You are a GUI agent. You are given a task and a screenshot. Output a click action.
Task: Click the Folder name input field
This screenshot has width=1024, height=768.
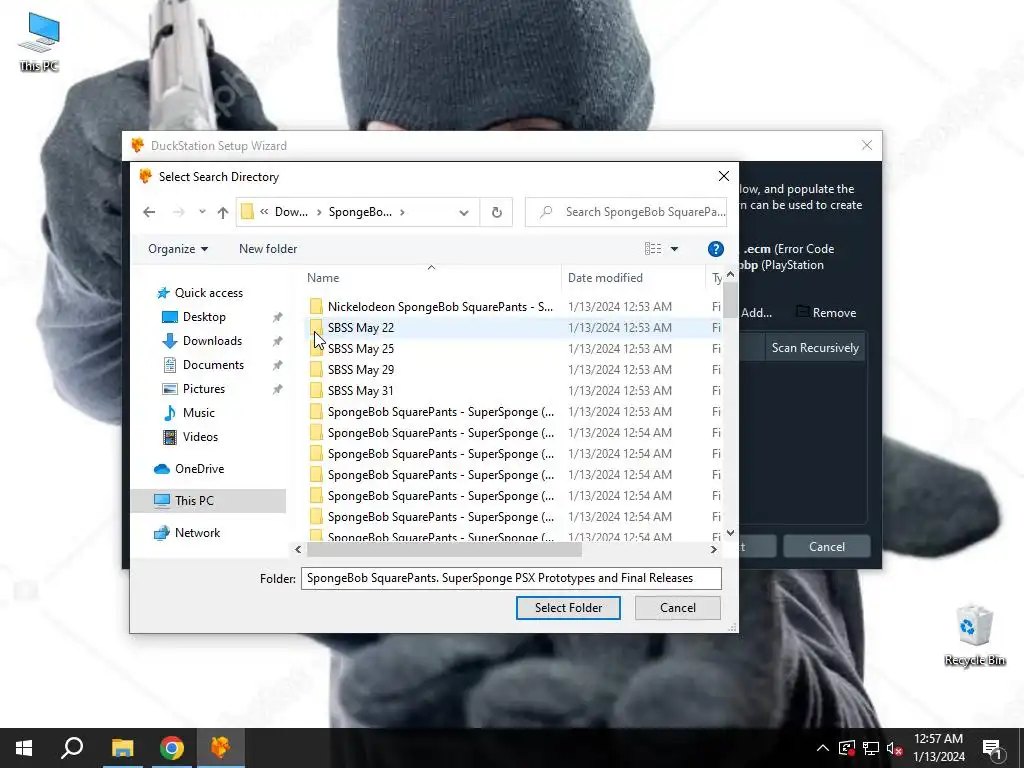511,578
